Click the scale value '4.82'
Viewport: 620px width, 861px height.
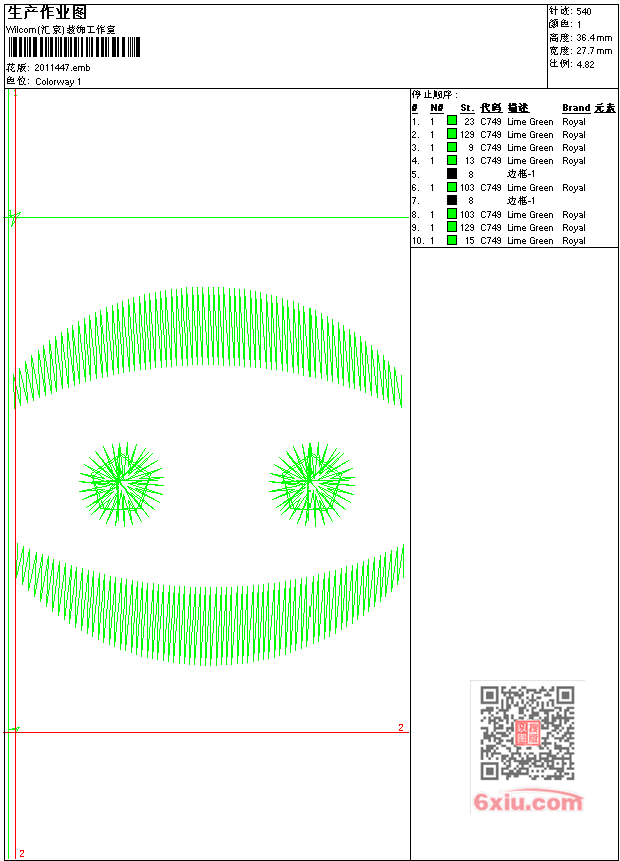click(585, 64)
